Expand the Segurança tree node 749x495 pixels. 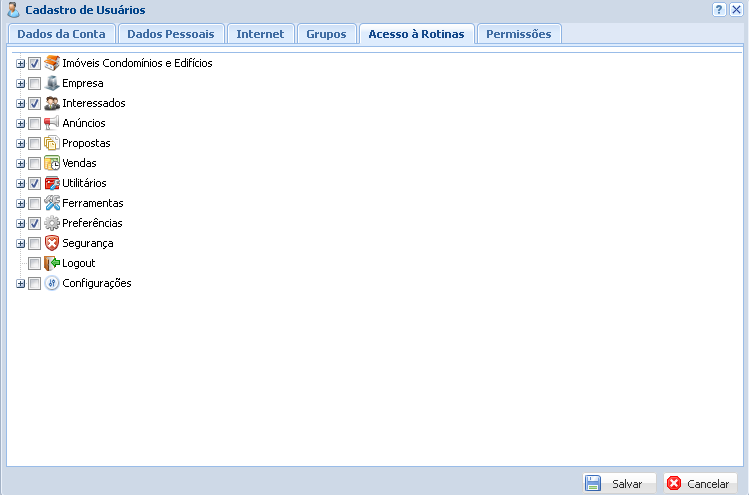click(20, 243)
